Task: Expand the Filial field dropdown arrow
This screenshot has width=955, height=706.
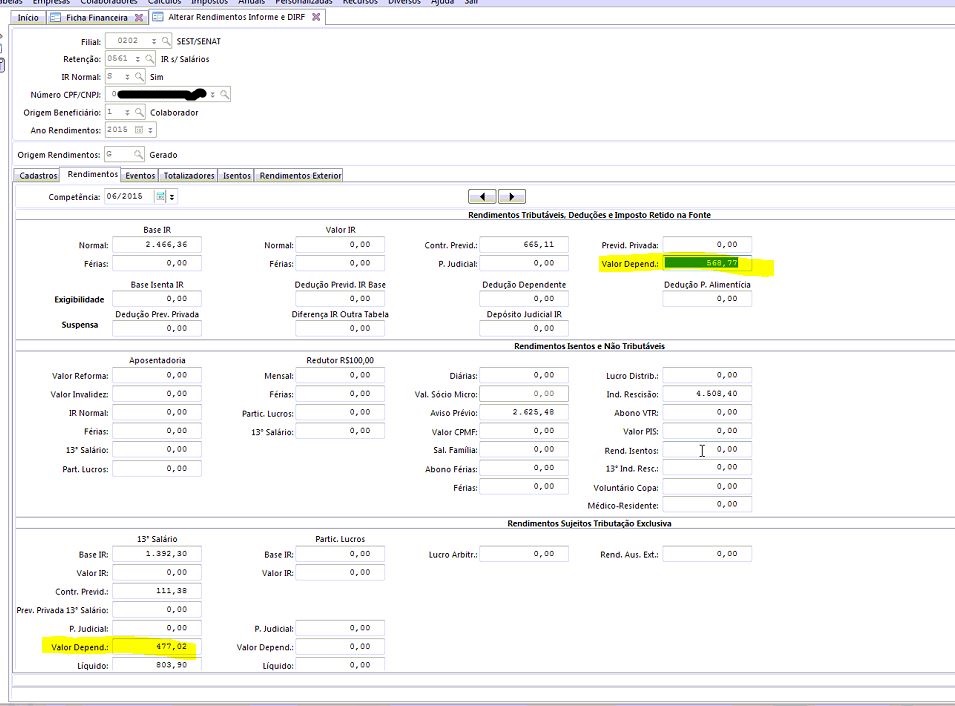Action: tap(154, 41)
